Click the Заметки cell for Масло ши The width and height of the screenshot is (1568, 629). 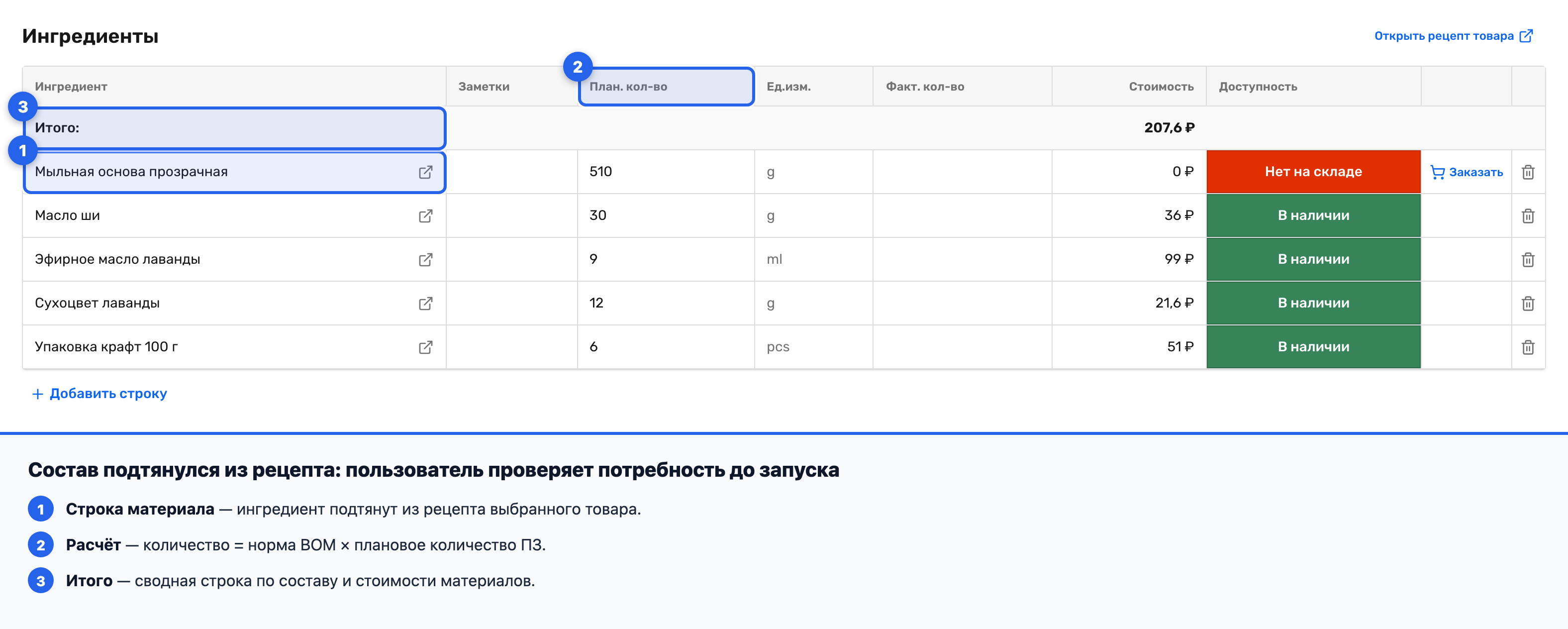point(512,215)
